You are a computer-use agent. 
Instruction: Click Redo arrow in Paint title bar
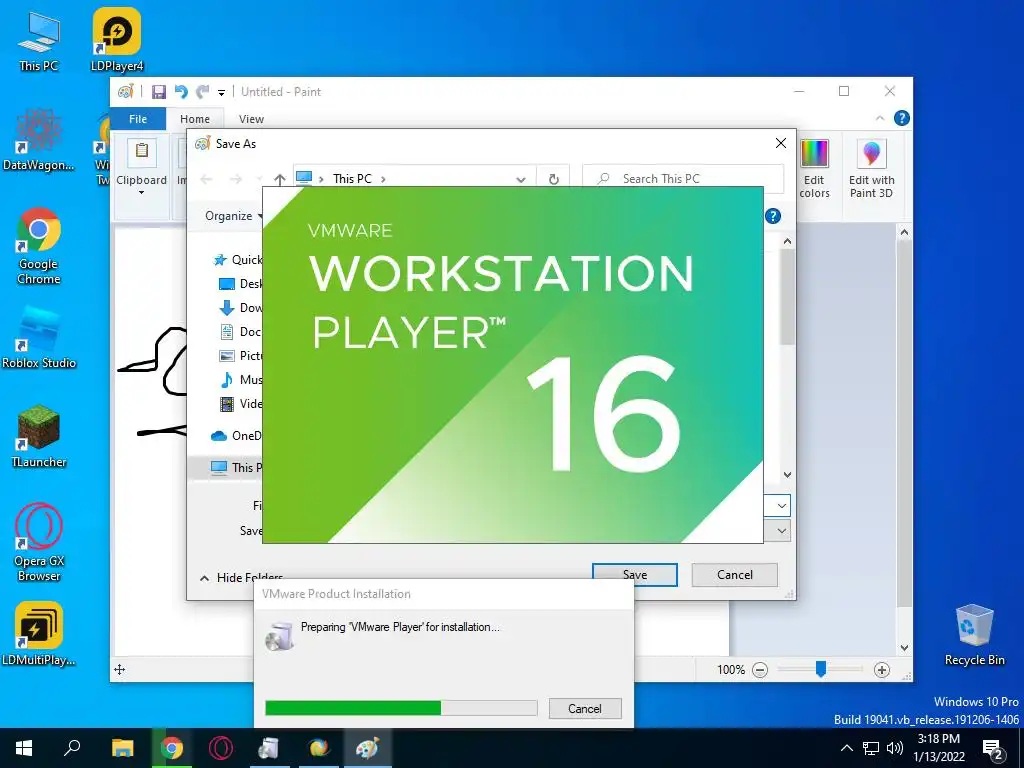pyautogui.click(x=203, y=91)
